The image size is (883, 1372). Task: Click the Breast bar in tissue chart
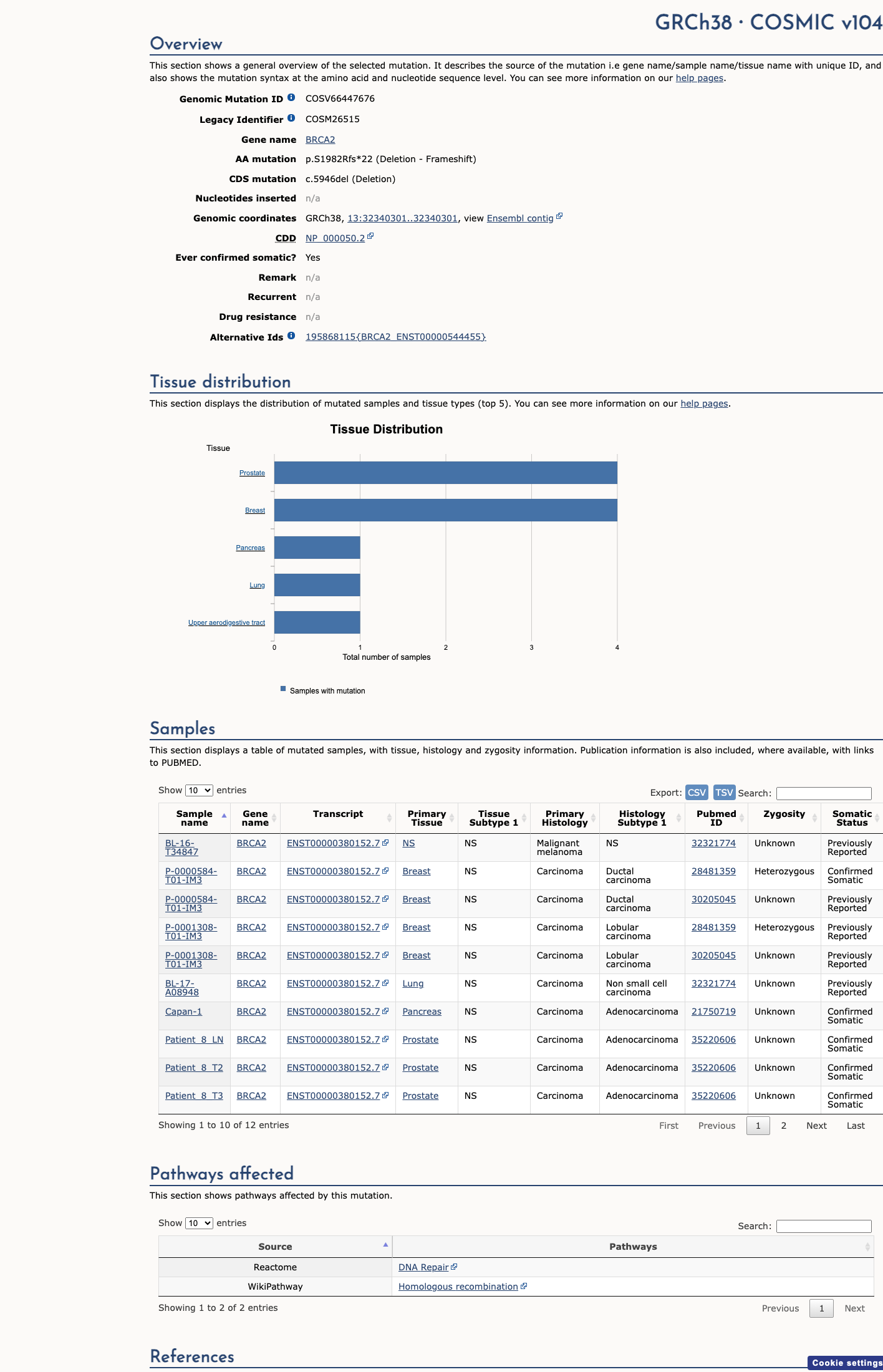[445, 510]
